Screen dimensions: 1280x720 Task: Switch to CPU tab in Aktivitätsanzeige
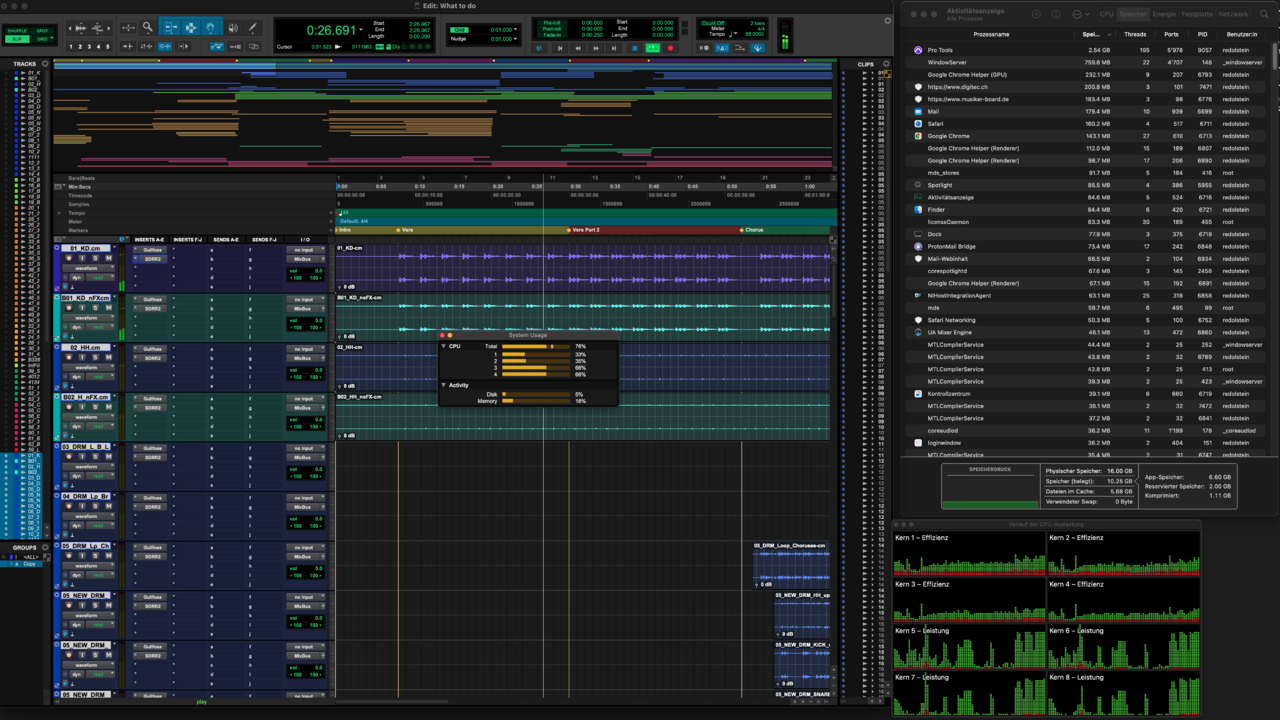[x=1107, y=14]
